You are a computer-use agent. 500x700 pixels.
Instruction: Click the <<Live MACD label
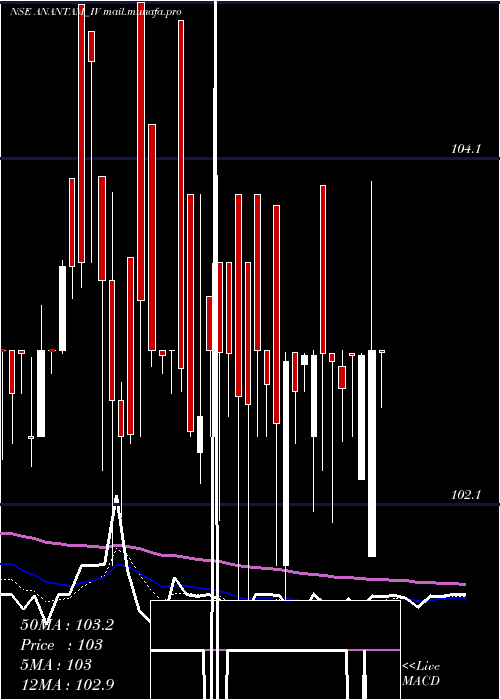[421, 673]
